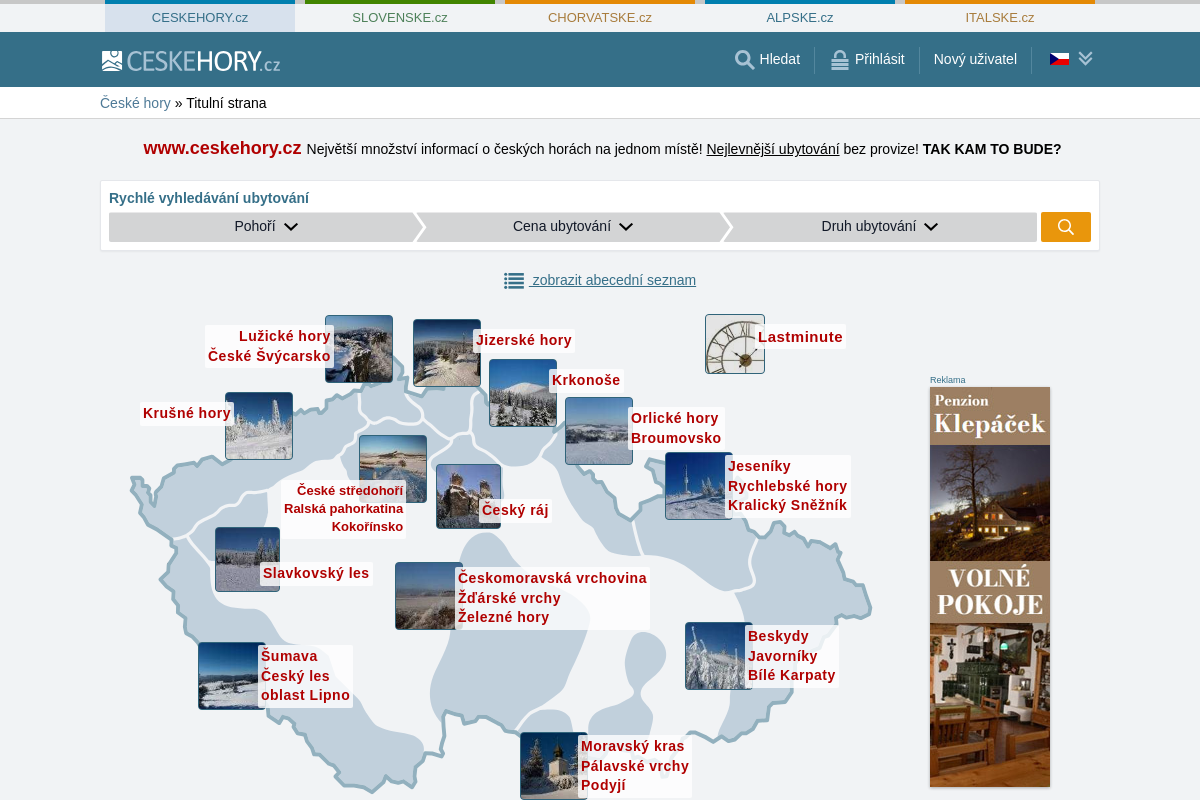Open the Druh ubytování dropdown

[879, 227]
